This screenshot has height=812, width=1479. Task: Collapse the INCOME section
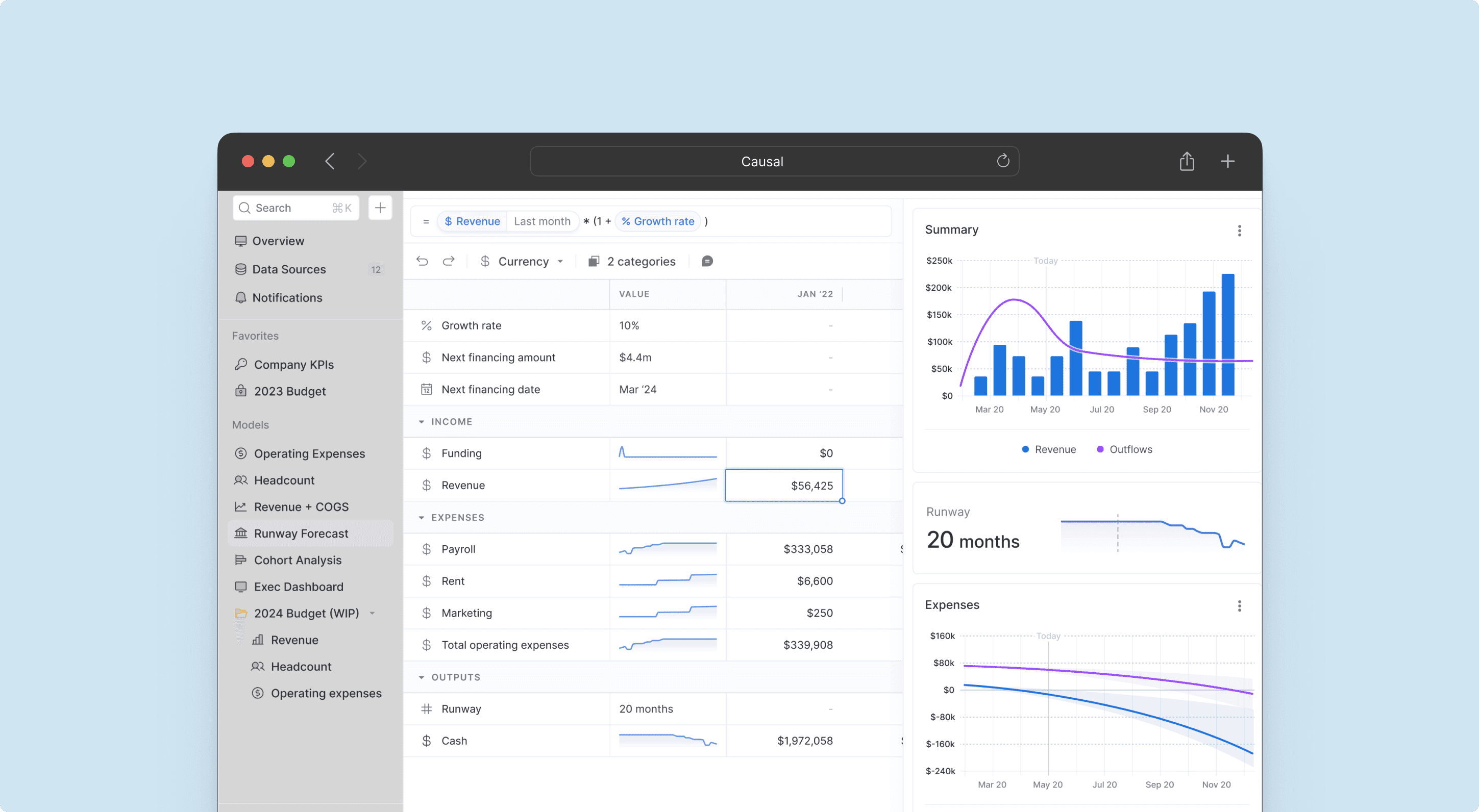(x=422, y=422)
